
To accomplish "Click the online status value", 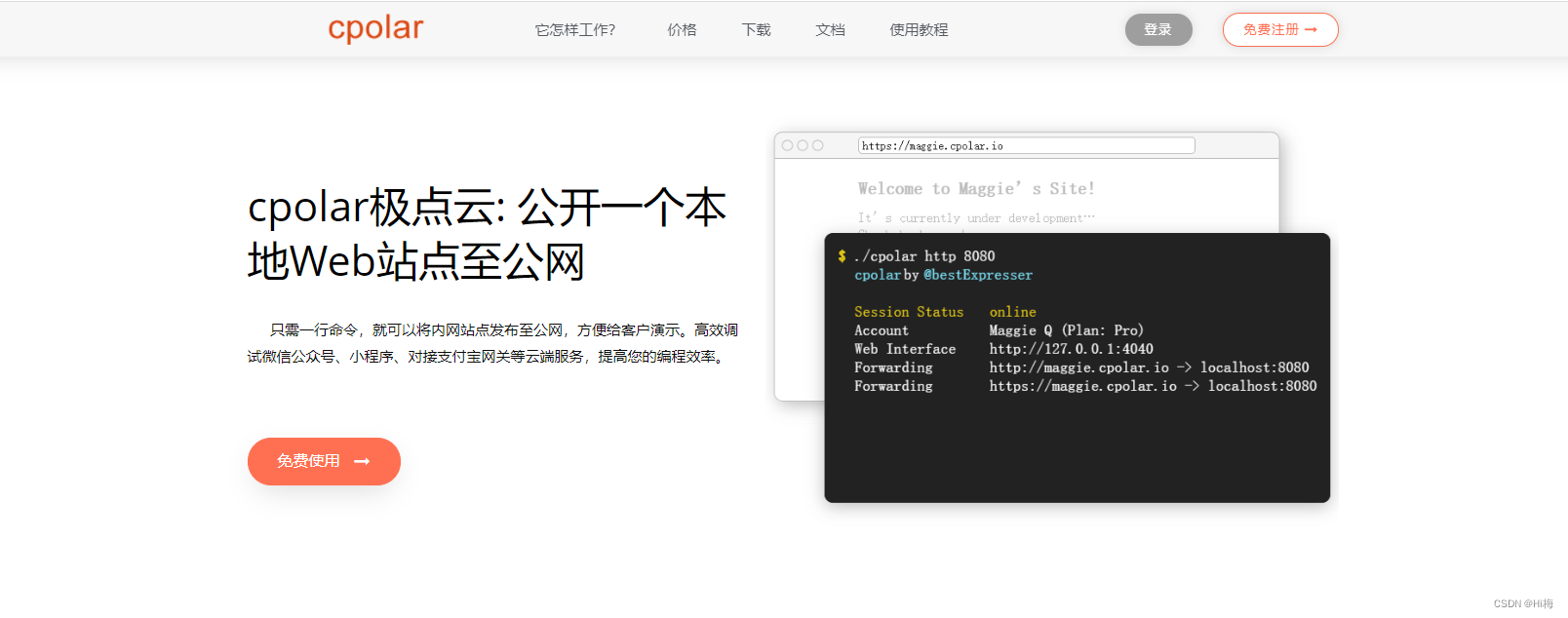I will [1012, 312].
